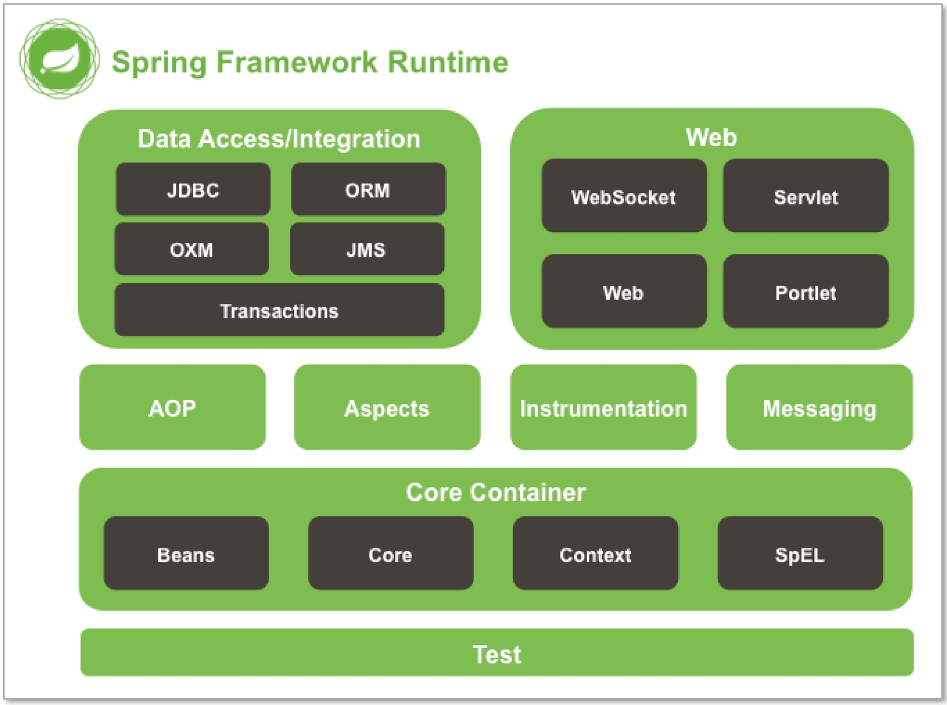Select the Beans module box
947x705 pixels.
(186, 553)
